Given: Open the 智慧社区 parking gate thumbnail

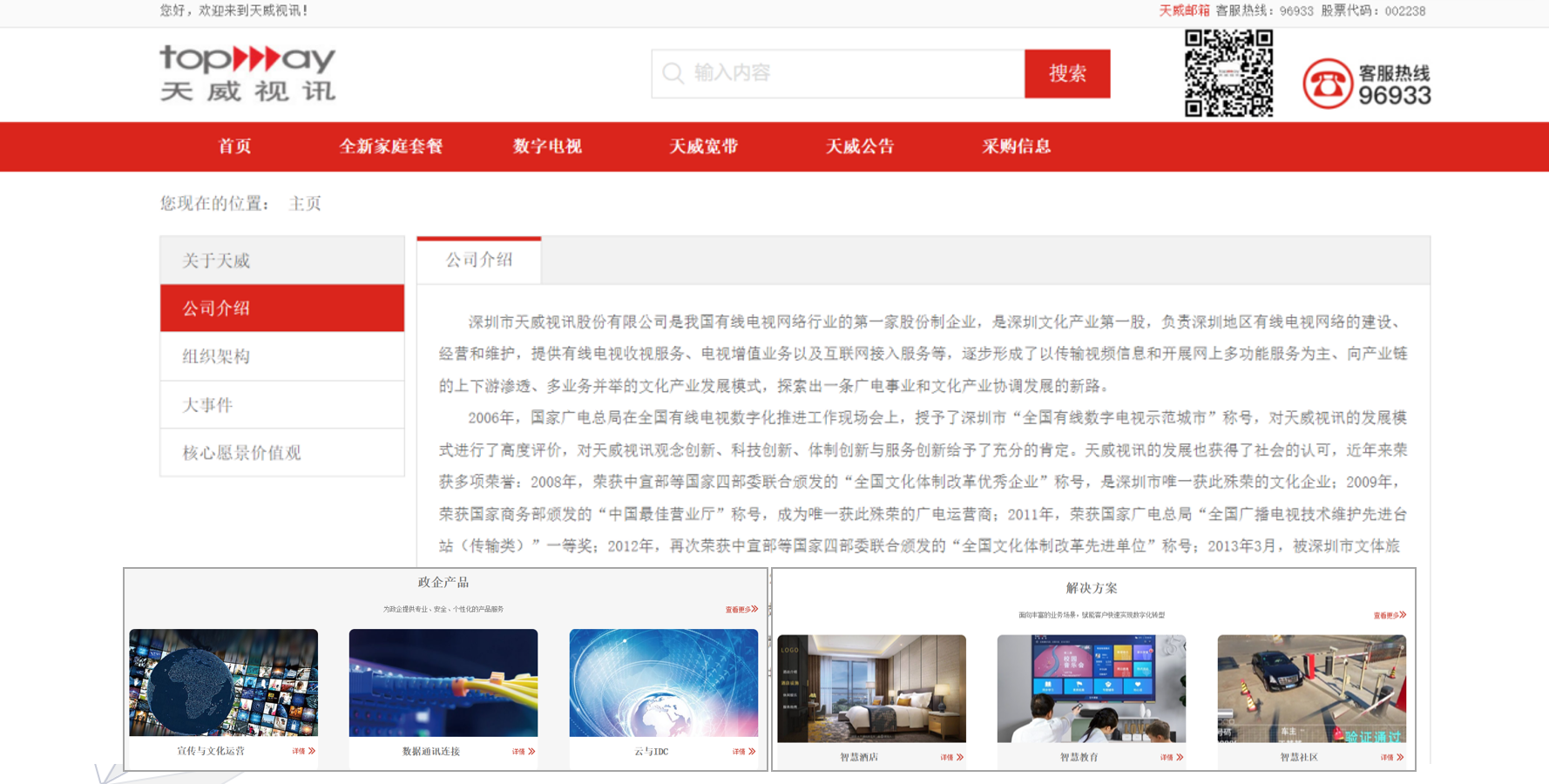Looking at the screenshot, I should 1312,689.
